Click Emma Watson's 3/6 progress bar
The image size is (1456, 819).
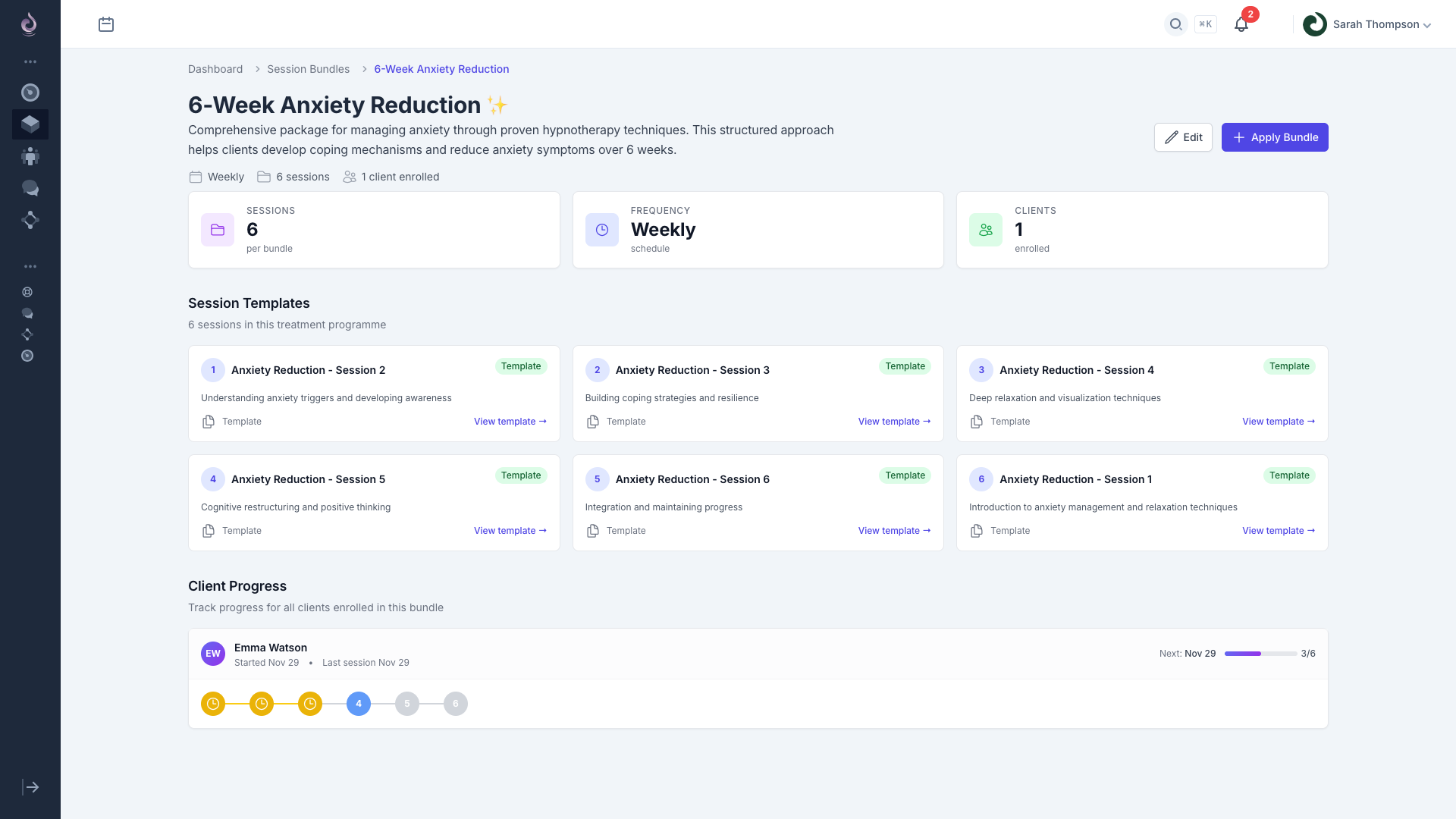click(x=1260, y=654)
